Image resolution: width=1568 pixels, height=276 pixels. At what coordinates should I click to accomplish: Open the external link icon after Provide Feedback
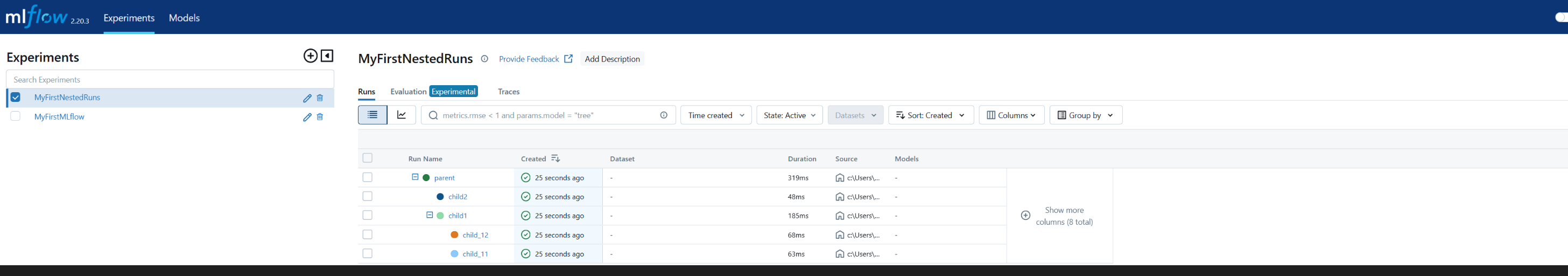pos(568,59)
